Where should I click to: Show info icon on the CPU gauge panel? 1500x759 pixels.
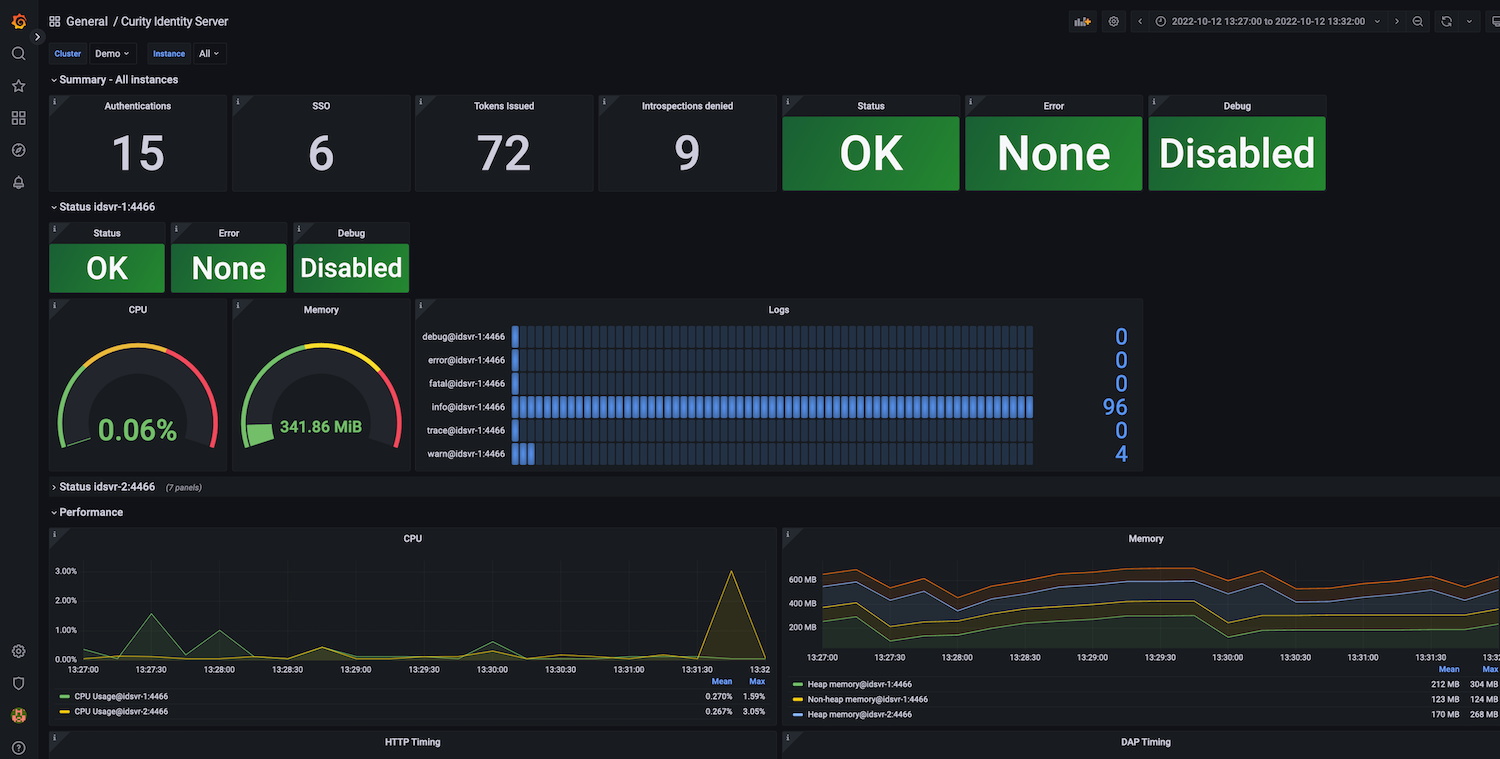click(54, 305)
